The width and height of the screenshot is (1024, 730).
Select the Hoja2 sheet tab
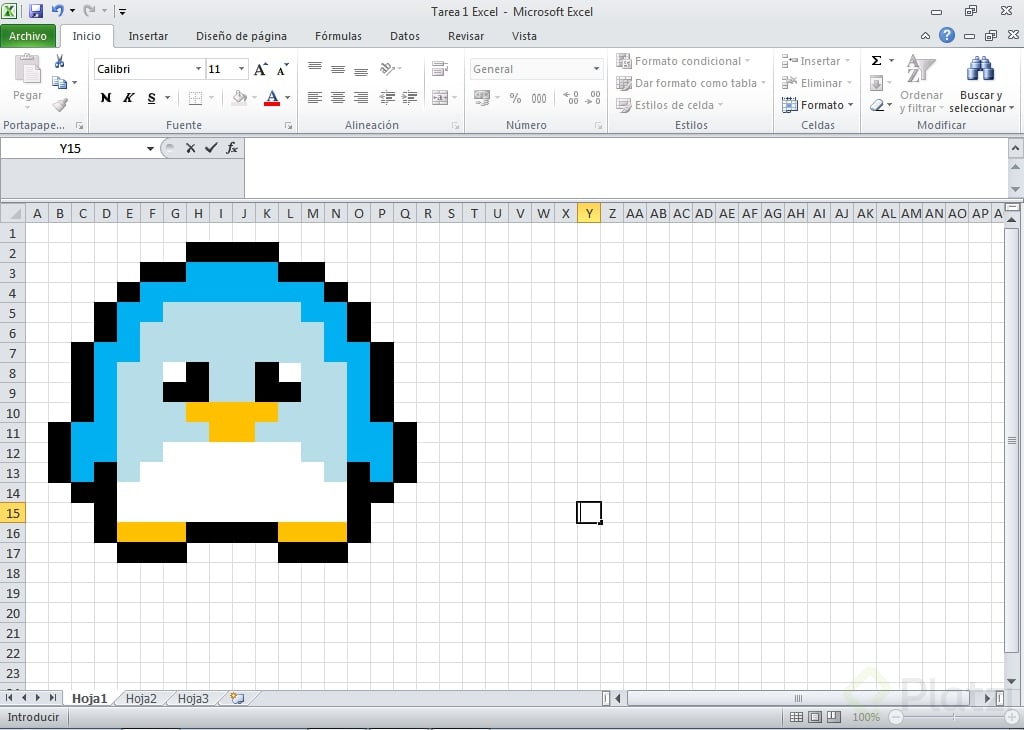(141, 699)
